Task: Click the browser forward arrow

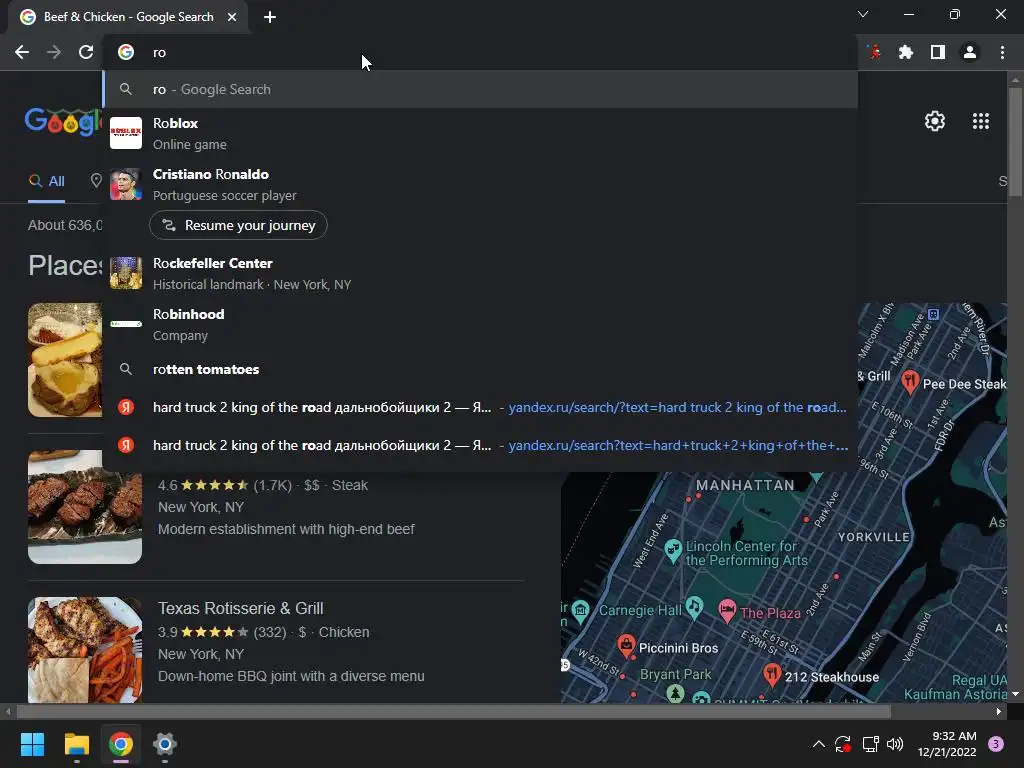Action: tap(54, 52)
